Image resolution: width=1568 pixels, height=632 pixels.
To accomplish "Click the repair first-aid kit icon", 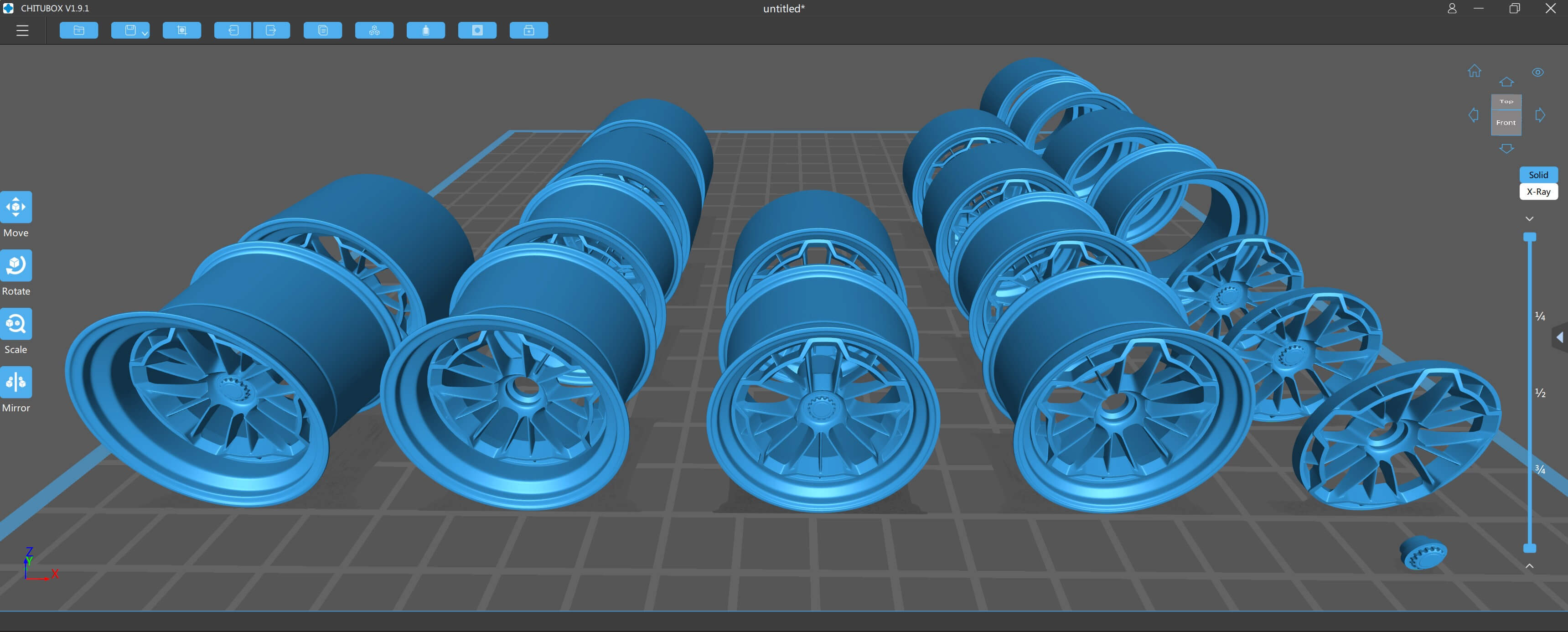I will [529, 31].
